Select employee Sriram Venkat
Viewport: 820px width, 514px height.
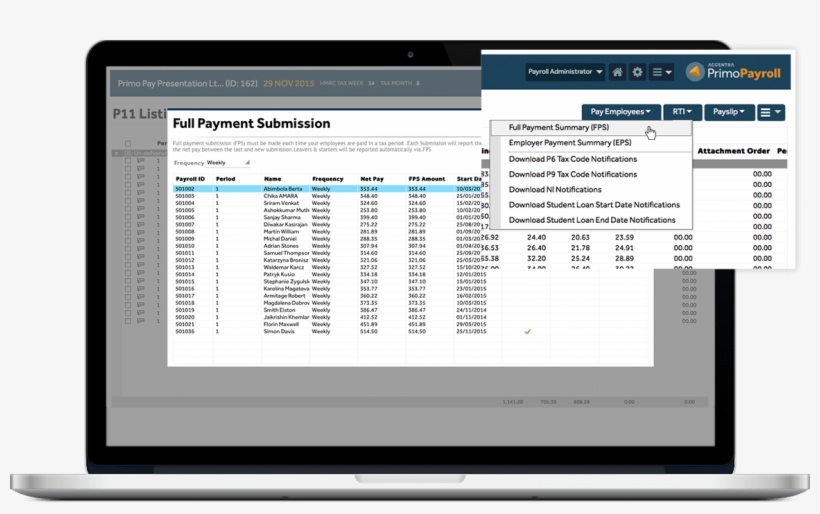point(281,203)
